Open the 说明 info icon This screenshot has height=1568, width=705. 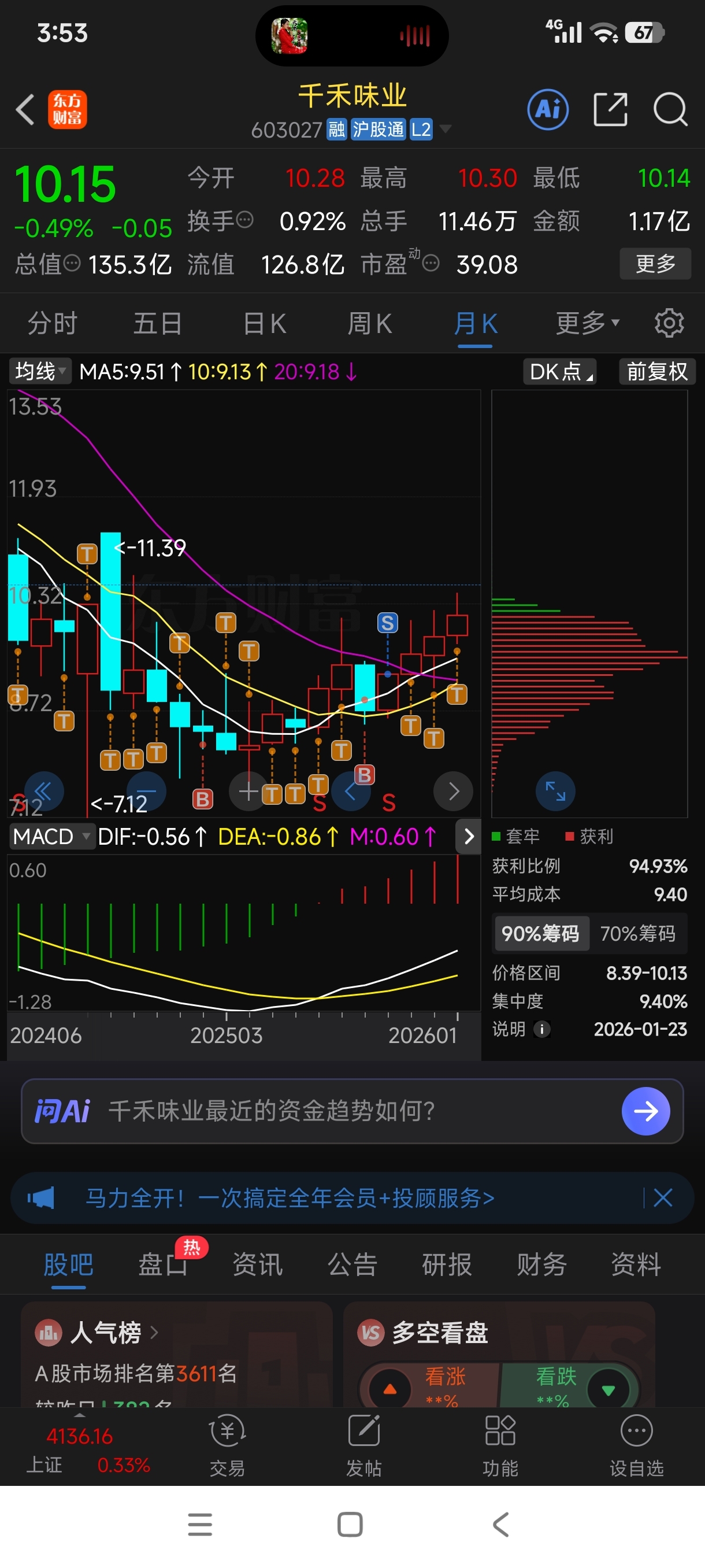point(542,1029)
